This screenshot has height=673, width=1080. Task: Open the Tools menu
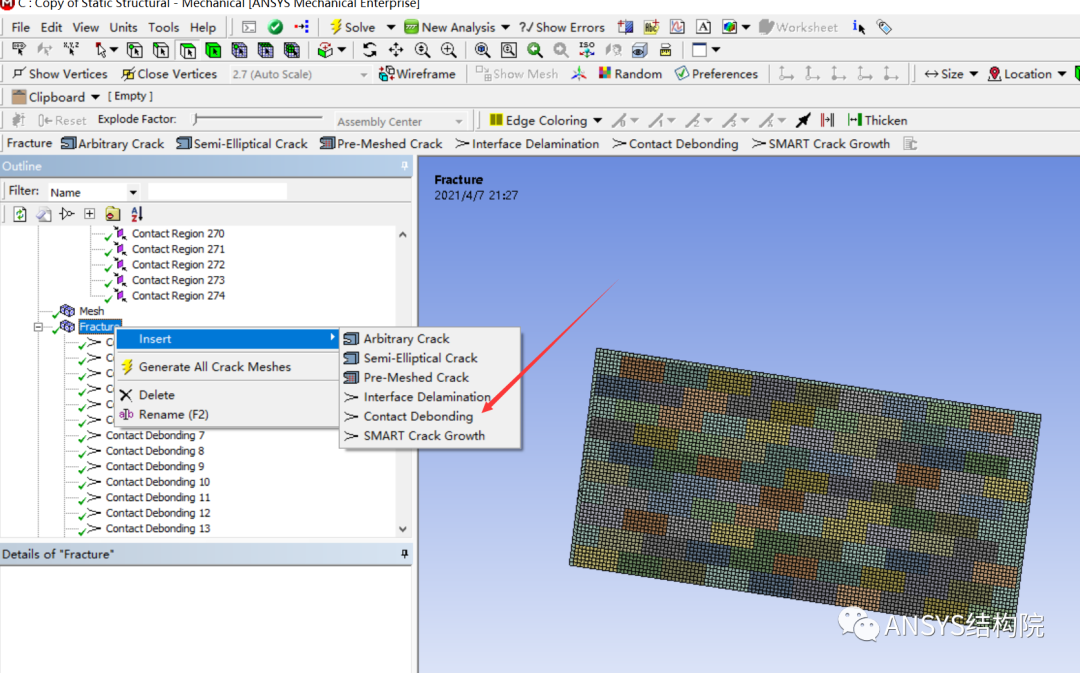[x=163, y=28]
